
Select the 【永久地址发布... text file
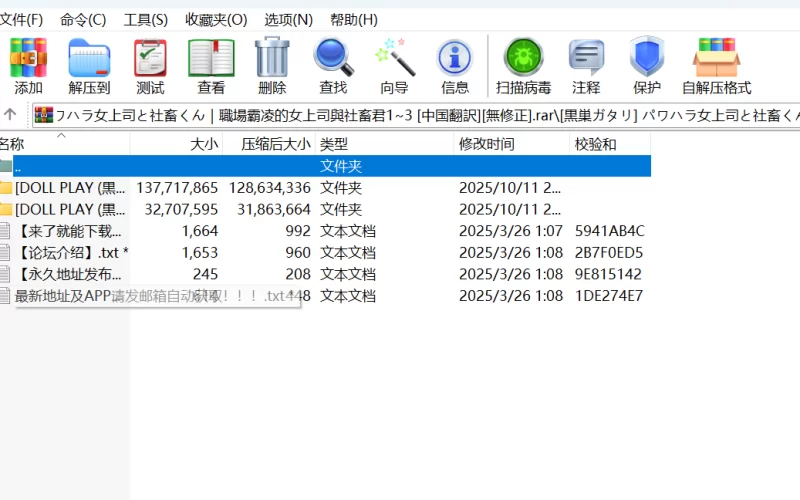point(326,274)
